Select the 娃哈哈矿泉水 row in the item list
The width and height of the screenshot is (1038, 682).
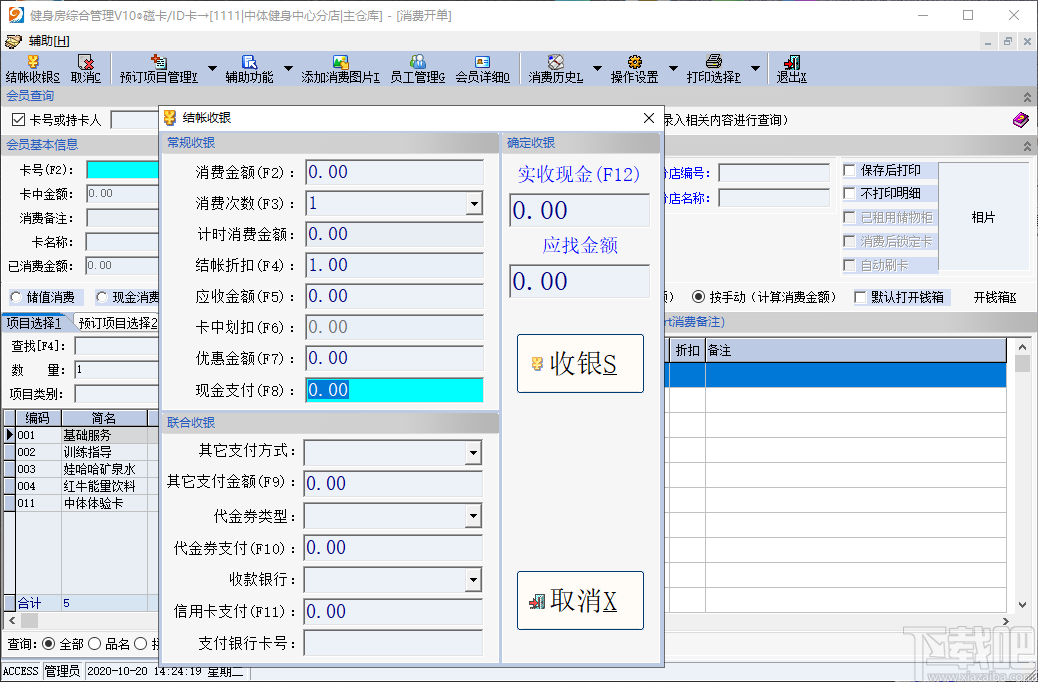pos(100,468)
